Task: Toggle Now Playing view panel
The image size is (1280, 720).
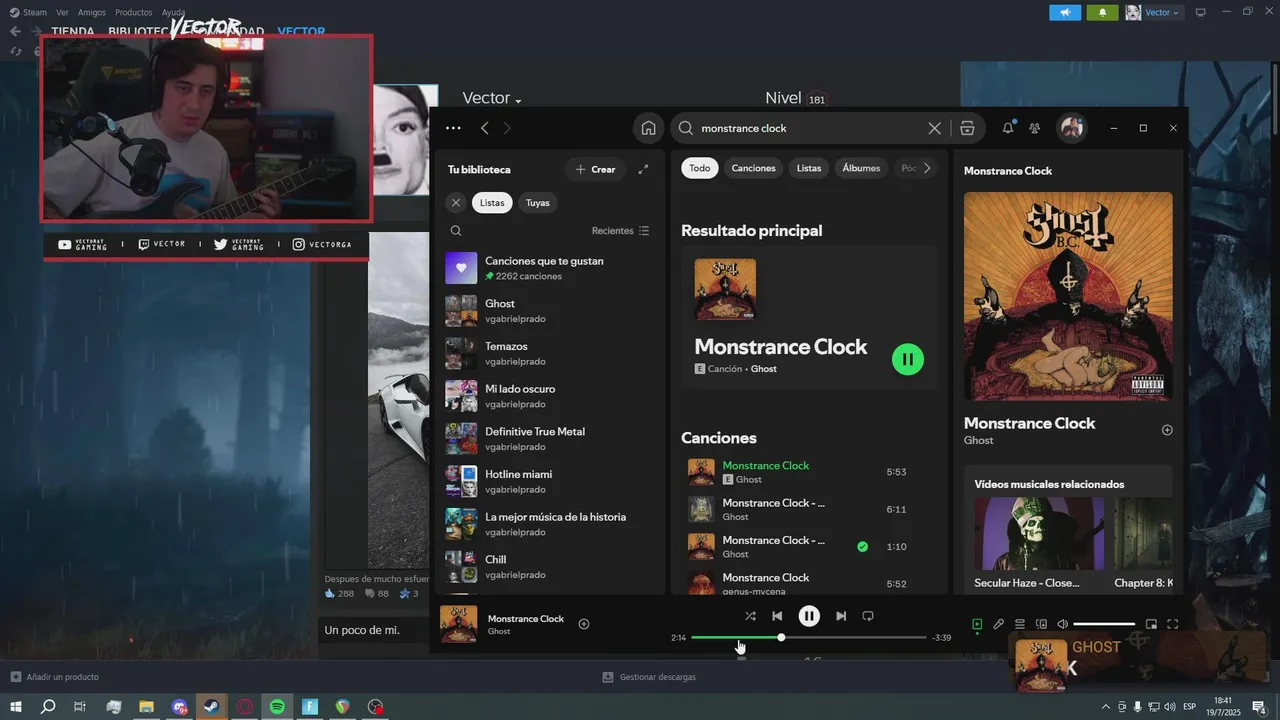Action: point(977,624)
